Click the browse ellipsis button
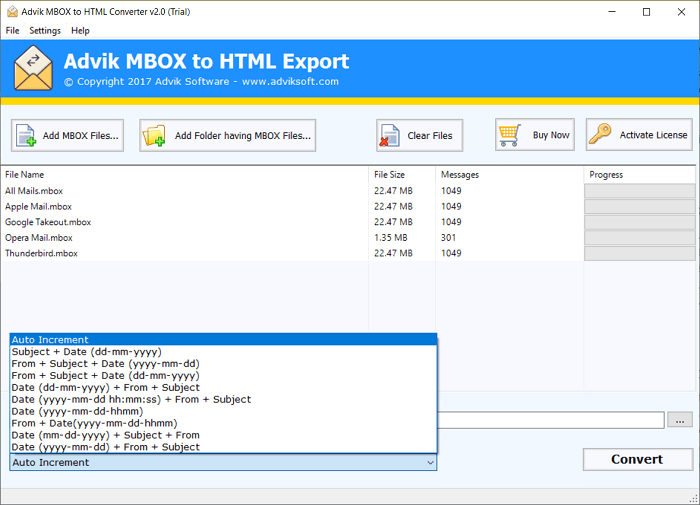Screen dimensions: 700x505 point(680,421)
